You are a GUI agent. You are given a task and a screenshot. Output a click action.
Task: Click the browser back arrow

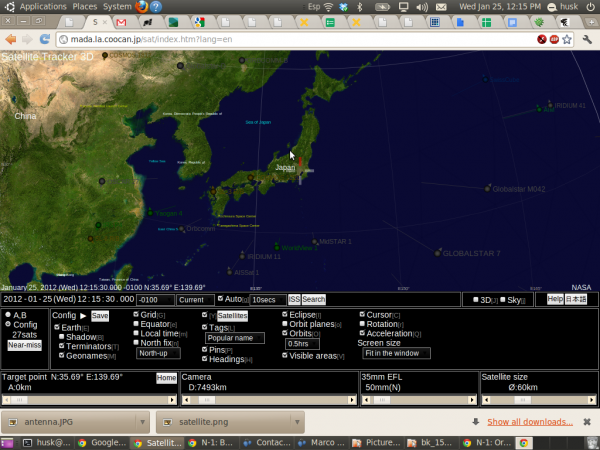coord(11,39)
